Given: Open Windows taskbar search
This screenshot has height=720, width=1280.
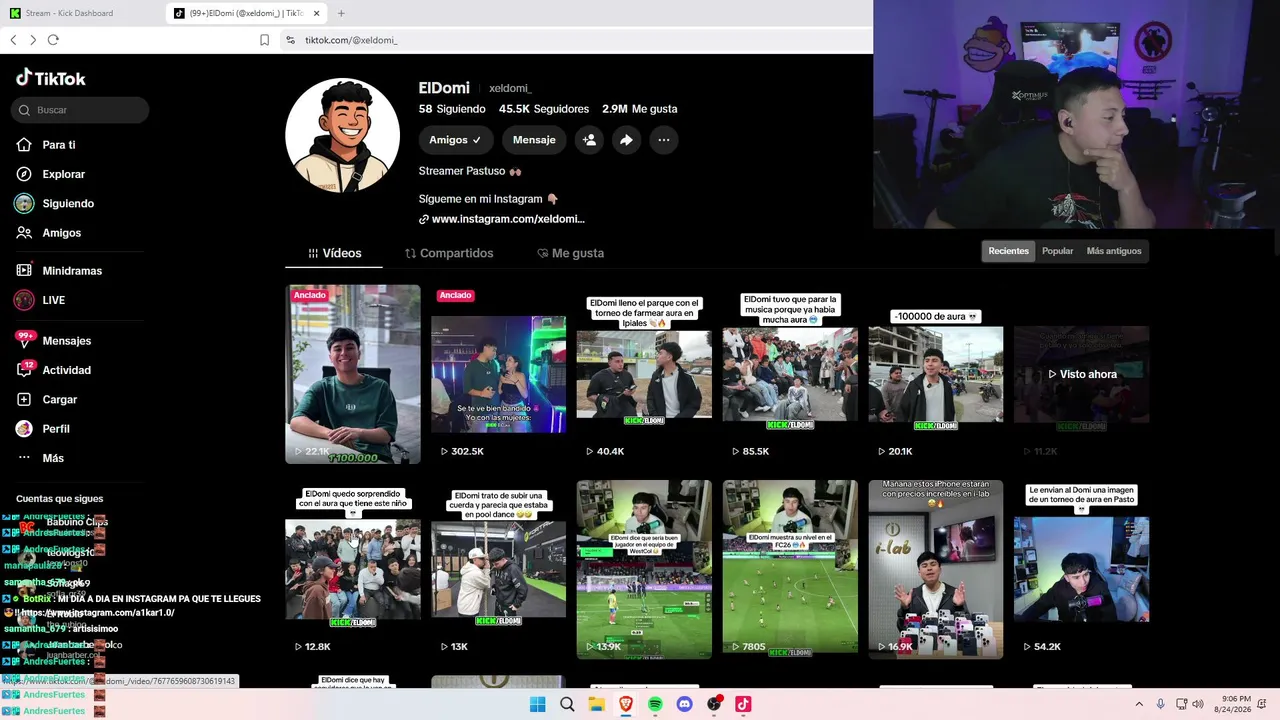Looking at the screenshot, I should click(567, 704).
